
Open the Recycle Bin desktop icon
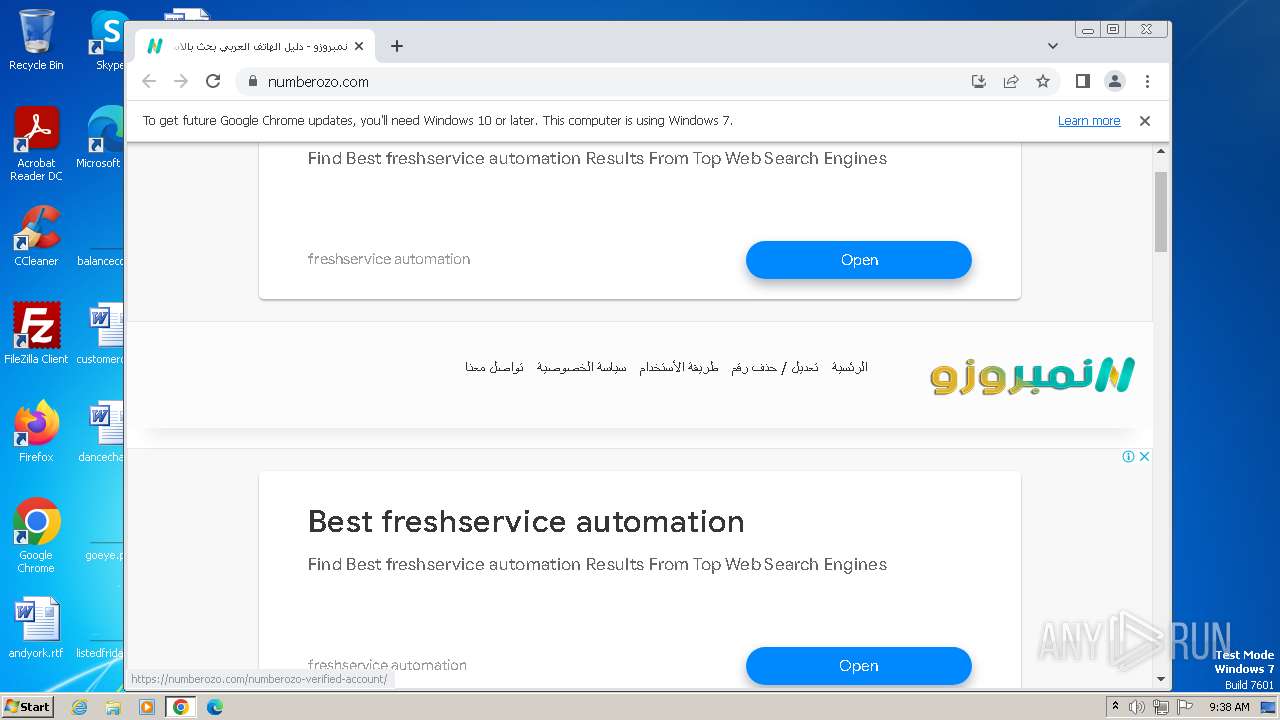[x=36, y=41]
